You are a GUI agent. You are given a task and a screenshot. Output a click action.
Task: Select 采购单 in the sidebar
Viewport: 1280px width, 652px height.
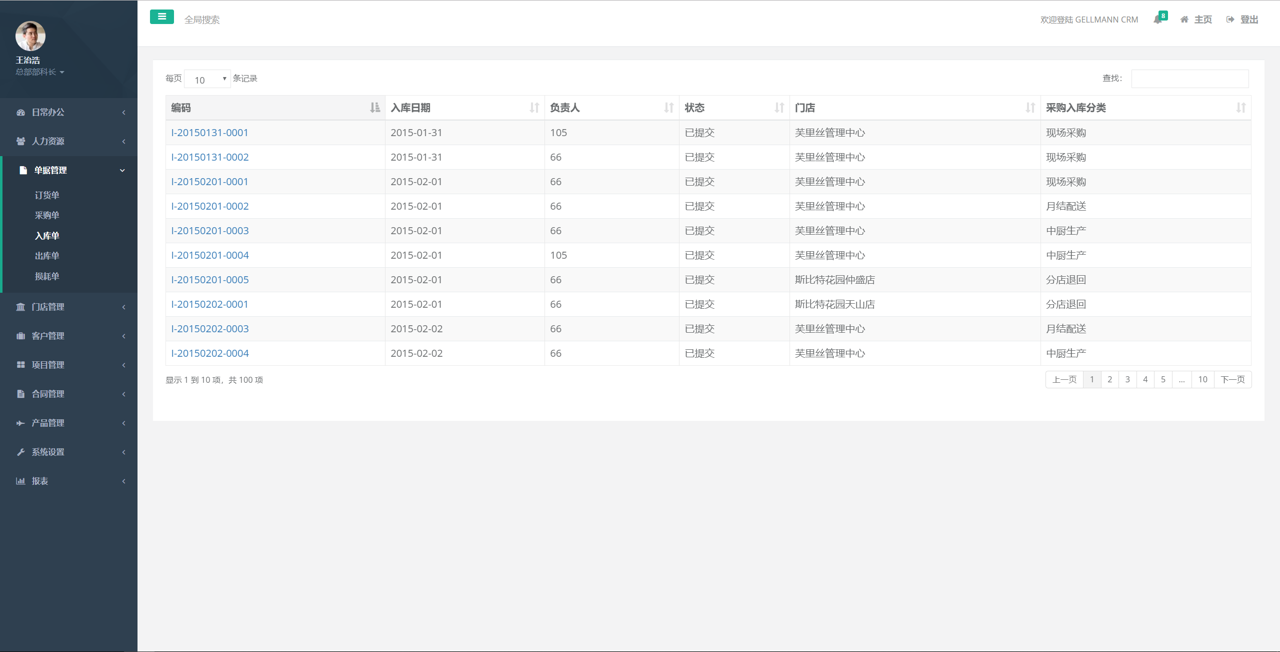click(47, 216)
